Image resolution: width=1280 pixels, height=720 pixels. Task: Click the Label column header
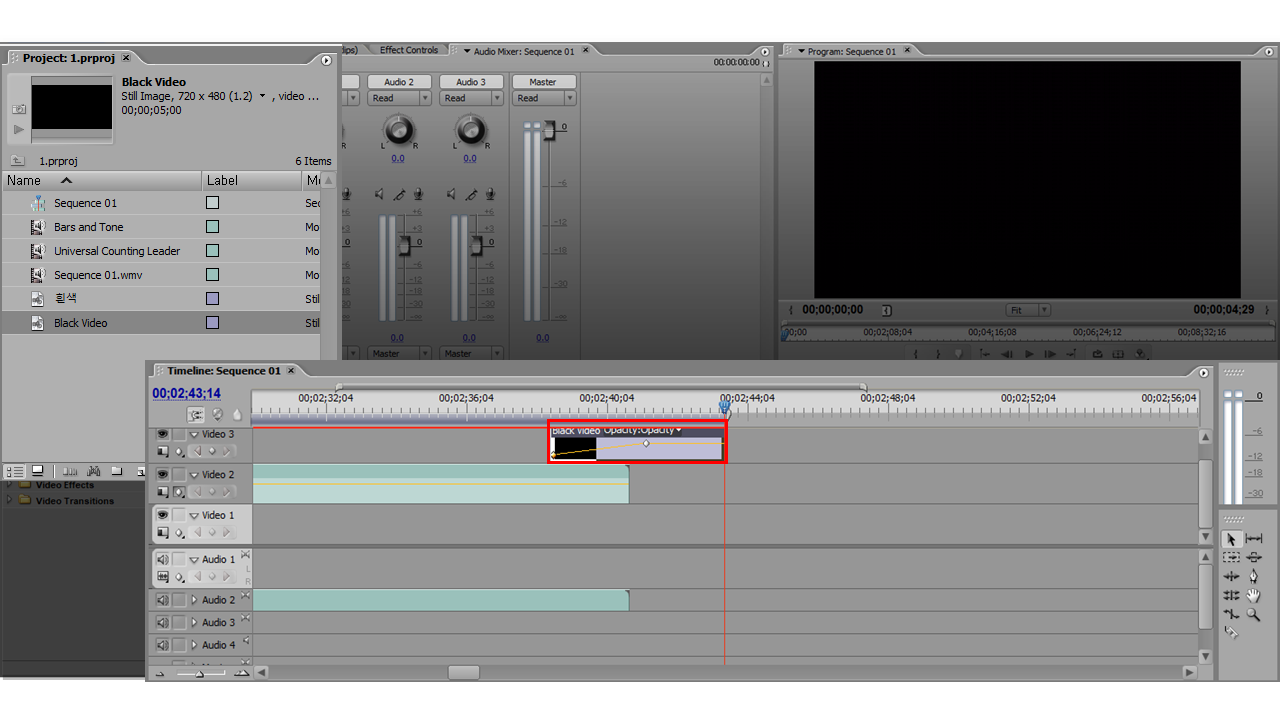point(252,181)
